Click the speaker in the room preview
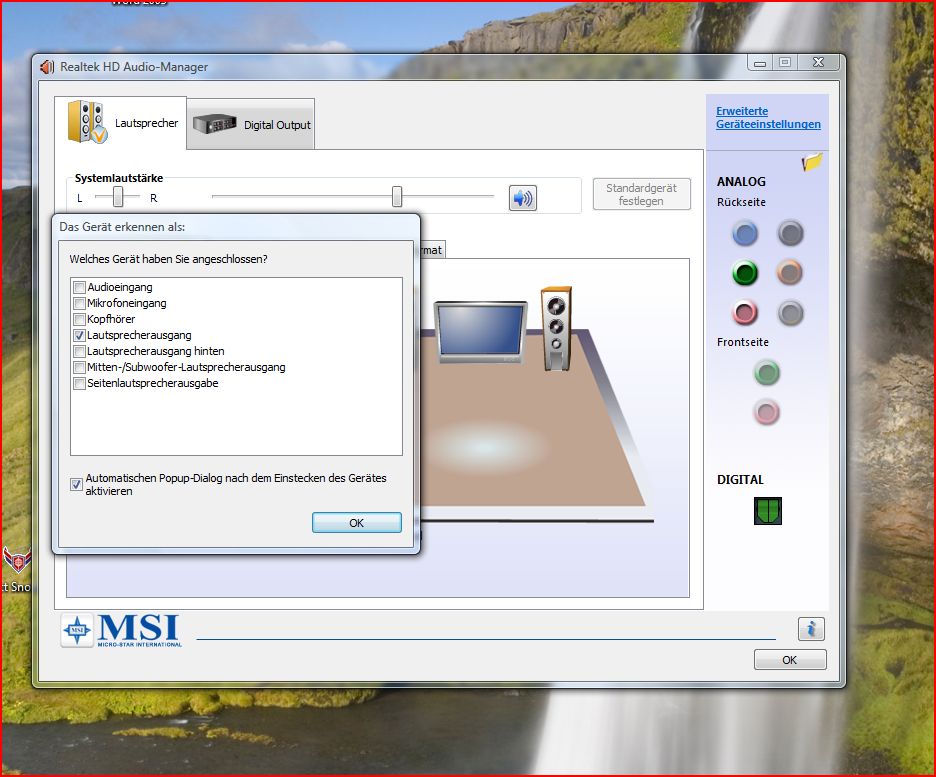The image size is (936, 777). [x=556, y=328]
